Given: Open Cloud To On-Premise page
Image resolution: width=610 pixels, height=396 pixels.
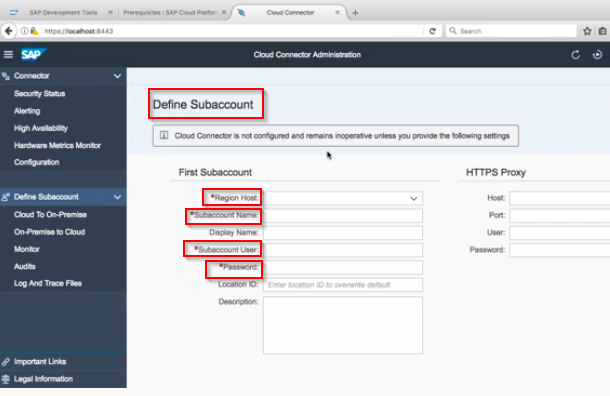Looking at the screenshot, I should click(x=51, y=215).
